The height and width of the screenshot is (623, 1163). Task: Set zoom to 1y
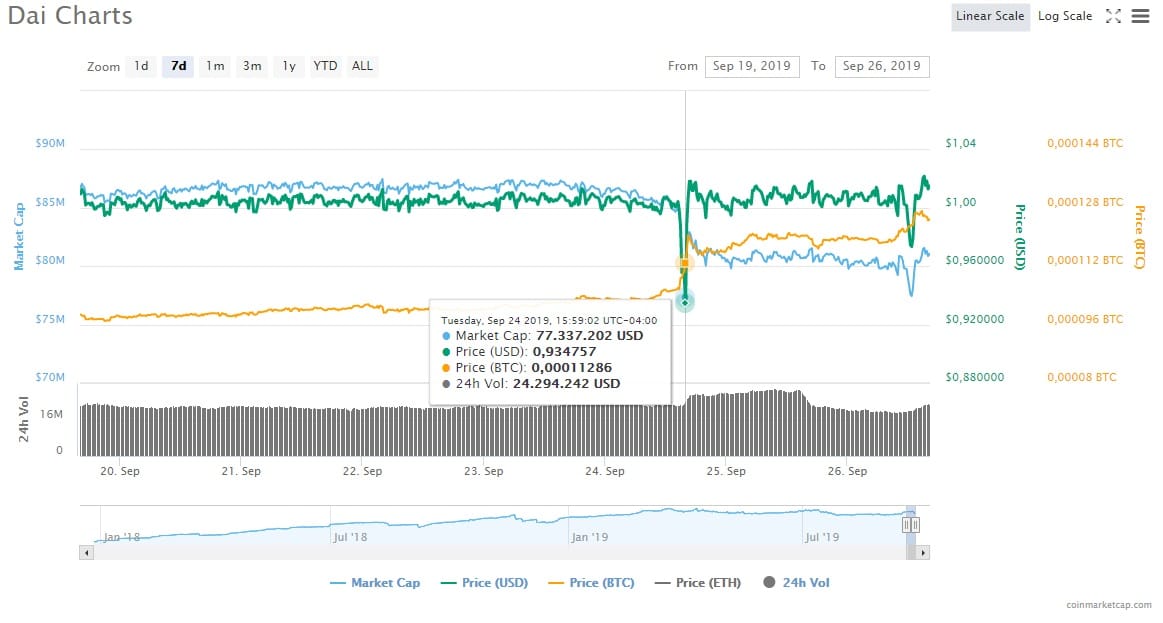coord(289,66)
